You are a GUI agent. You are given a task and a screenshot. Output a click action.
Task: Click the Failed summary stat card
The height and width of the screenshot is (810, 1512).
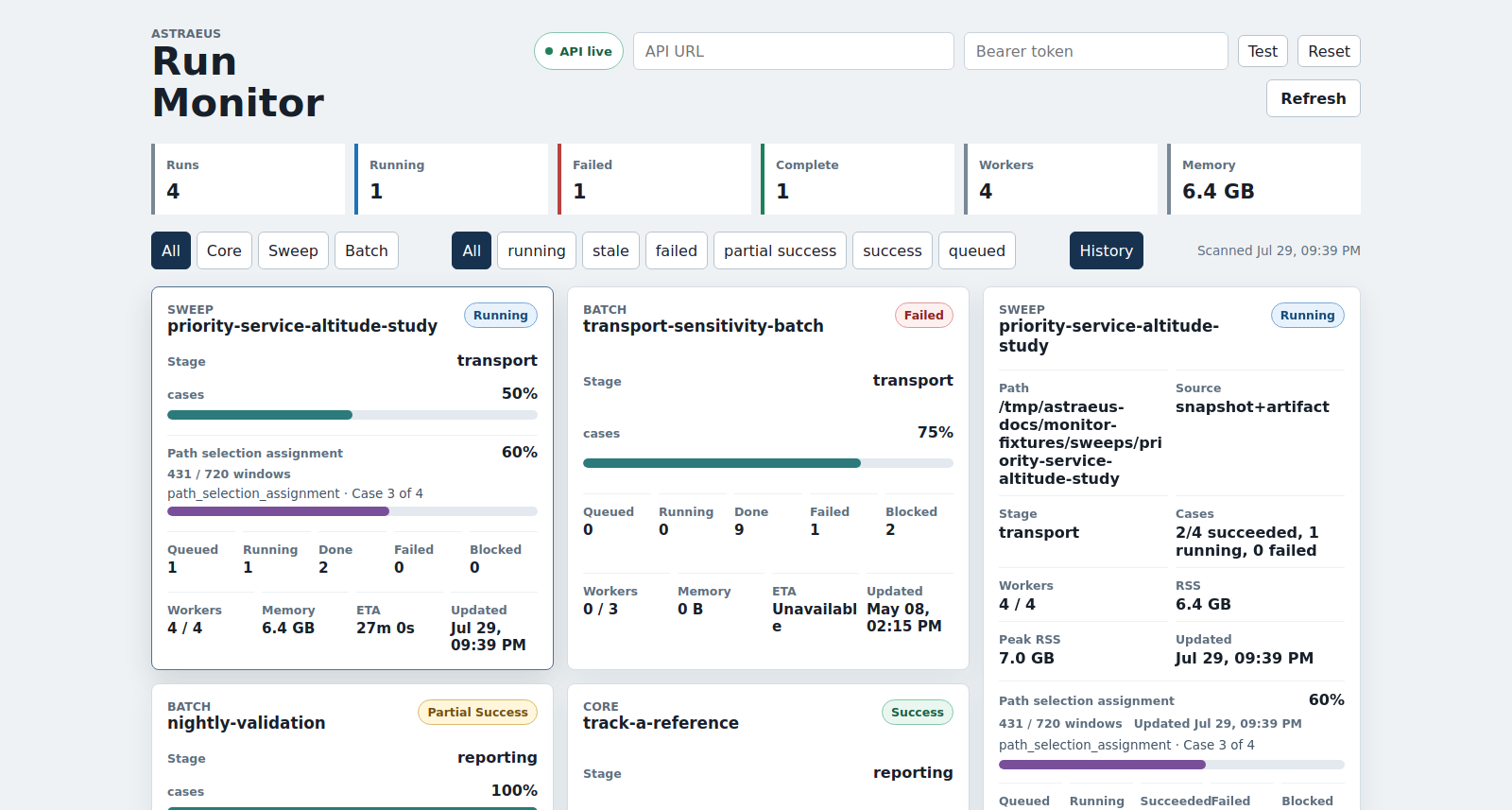coord(655,179)
